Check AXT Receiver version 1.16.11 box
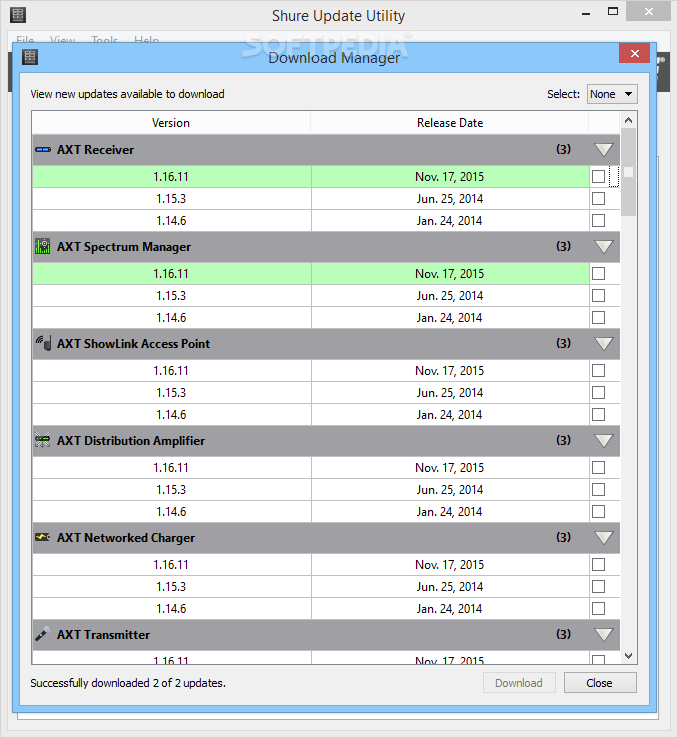This screenshot has height=738, width=678. click(x=598, y=176)
